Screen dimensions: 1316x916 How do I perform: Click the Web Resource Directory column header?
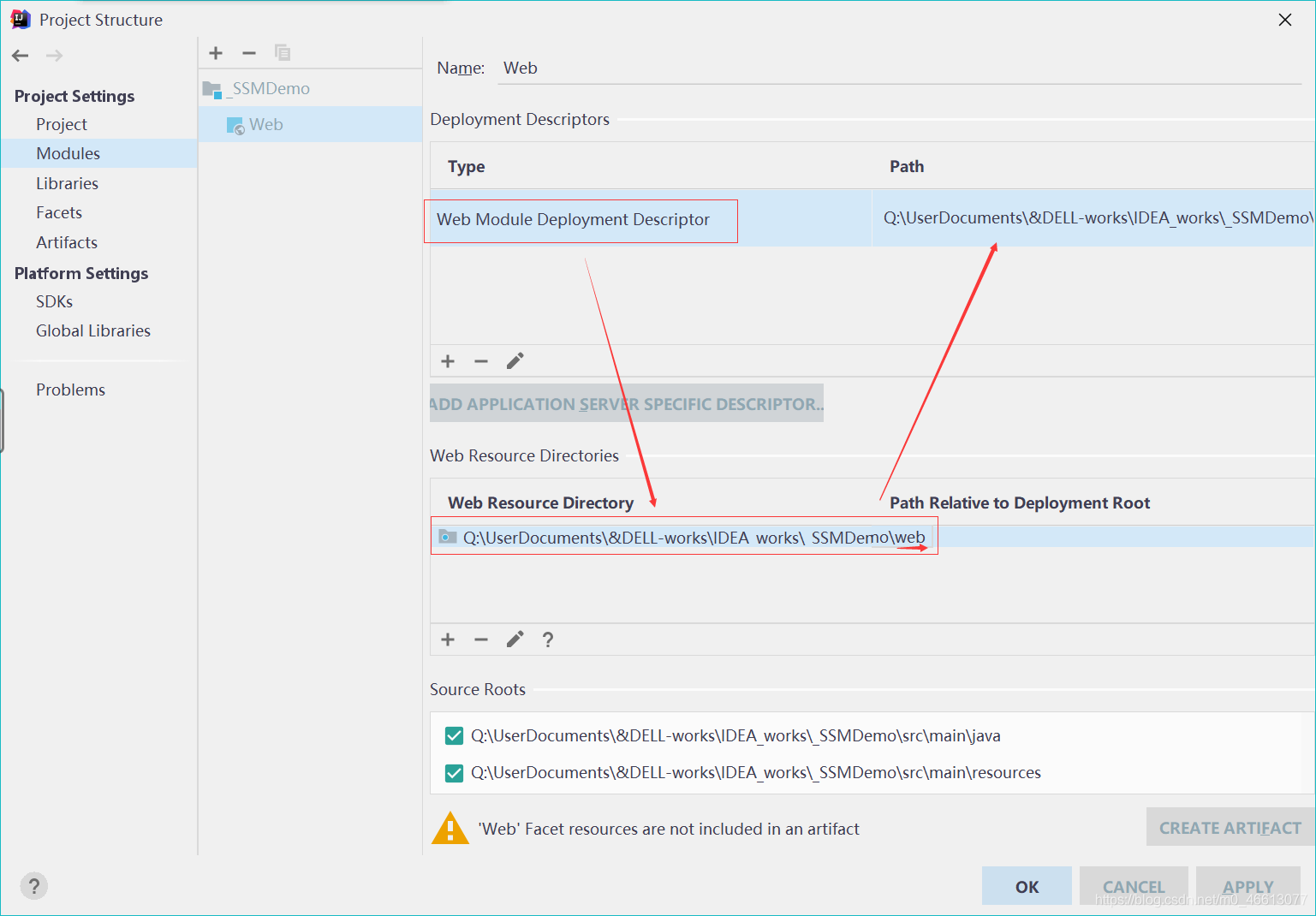540,503
